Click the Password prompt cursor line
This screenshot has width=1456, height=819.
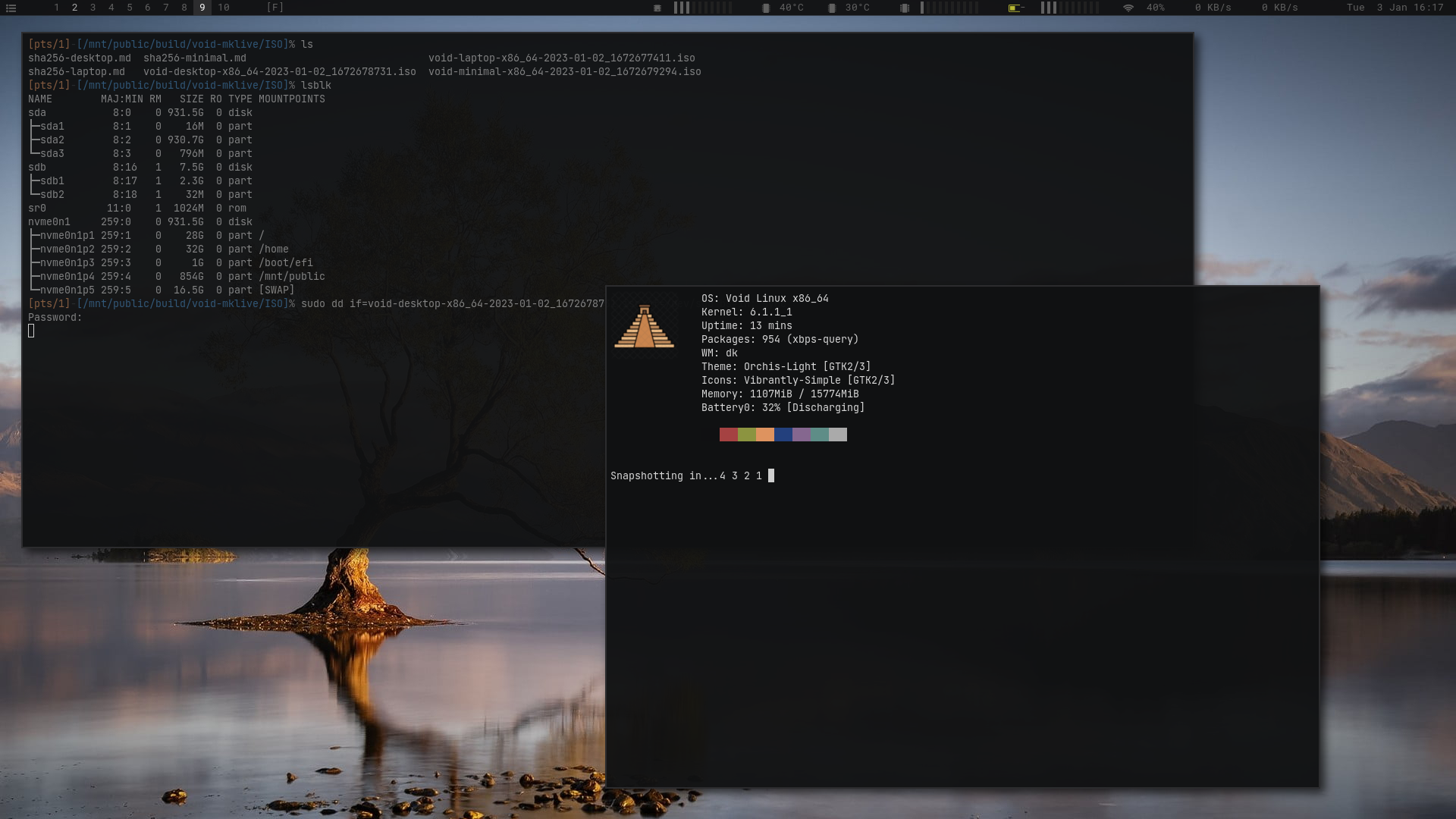tap(31, 331)
